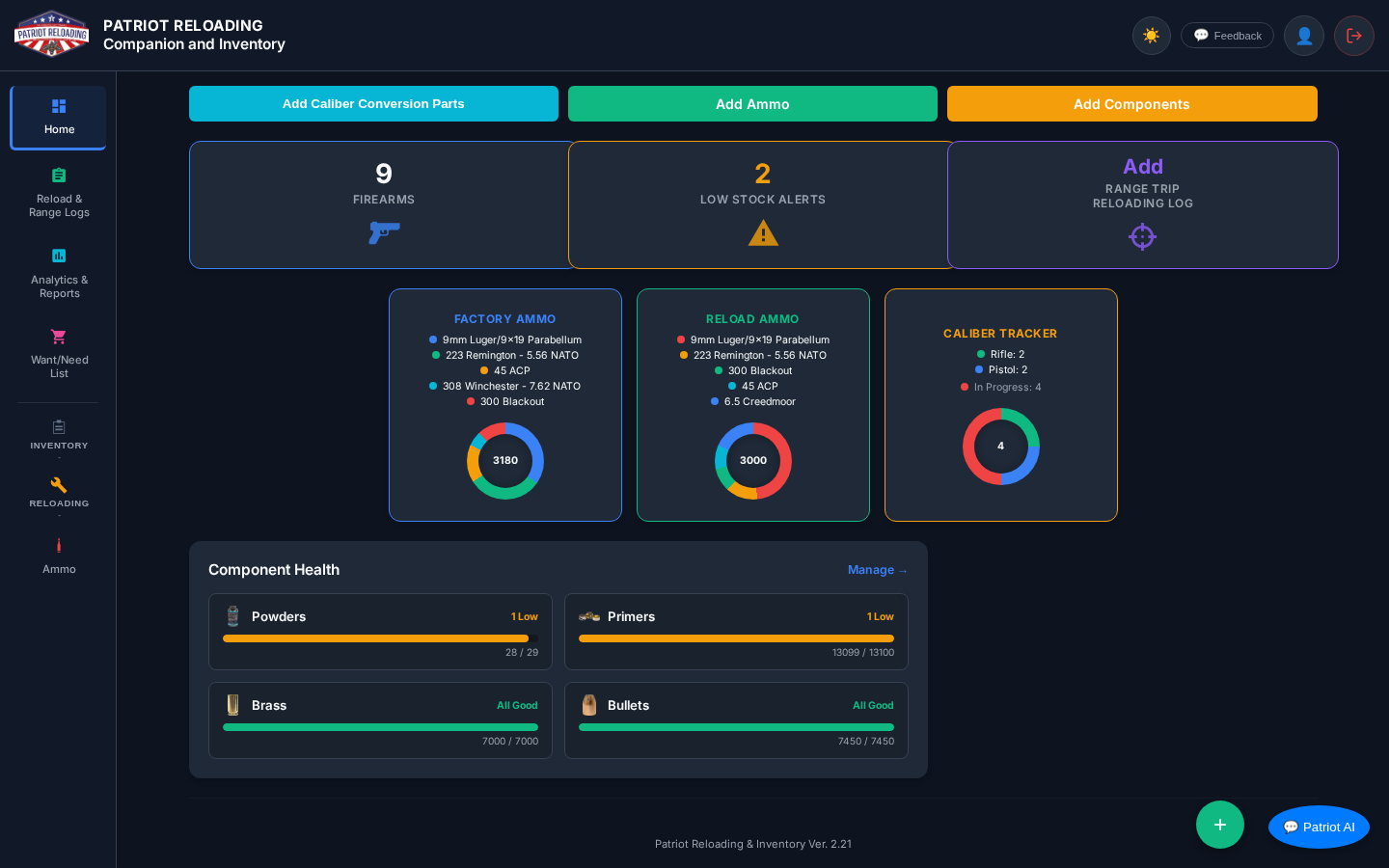
Task: Open Reload & Range Logs
Action: (x=59, y=193)
